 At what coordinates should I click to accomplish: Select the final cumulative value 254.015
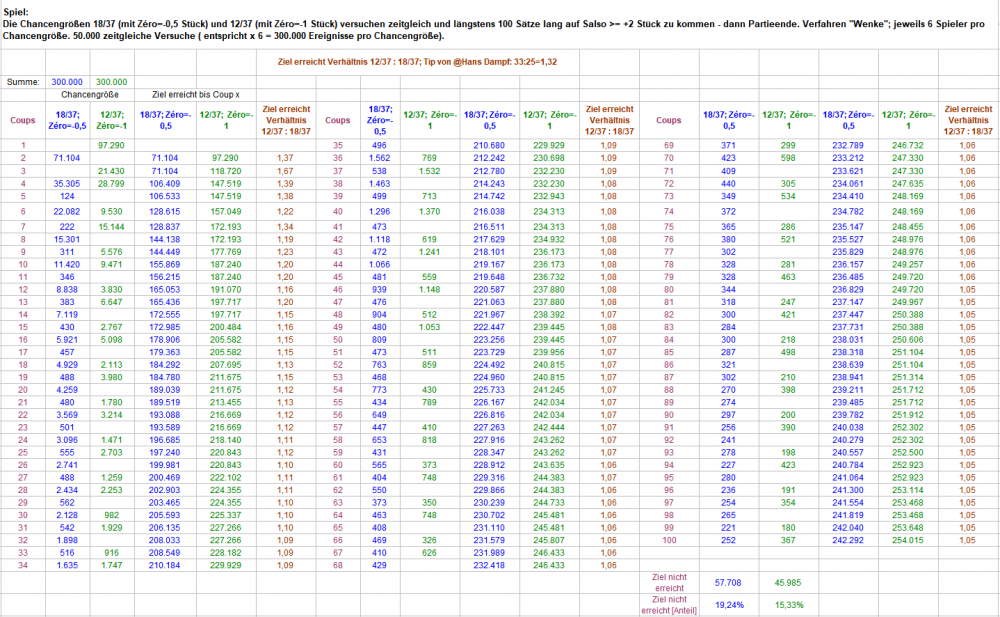908,540
